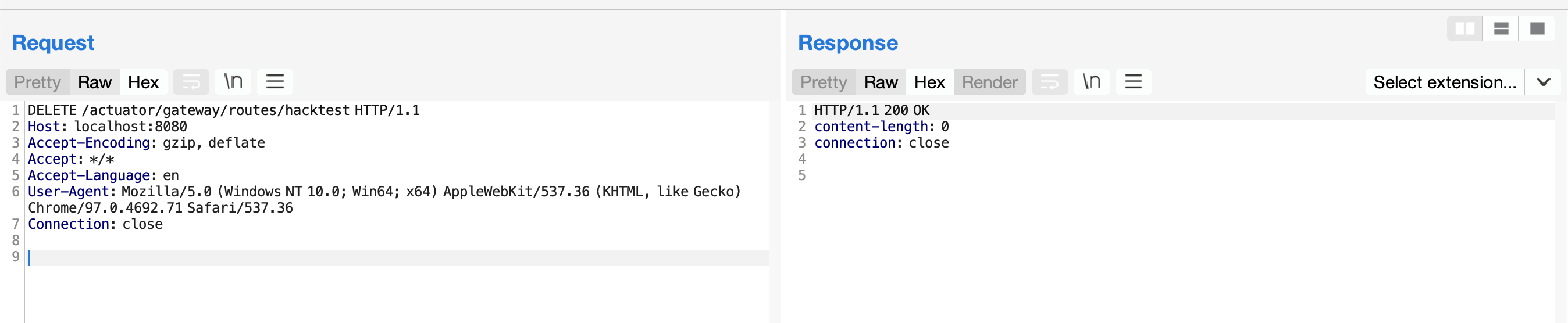Place cursor on empty line 9 of request
1568x323 pixels.
[397, 257]
